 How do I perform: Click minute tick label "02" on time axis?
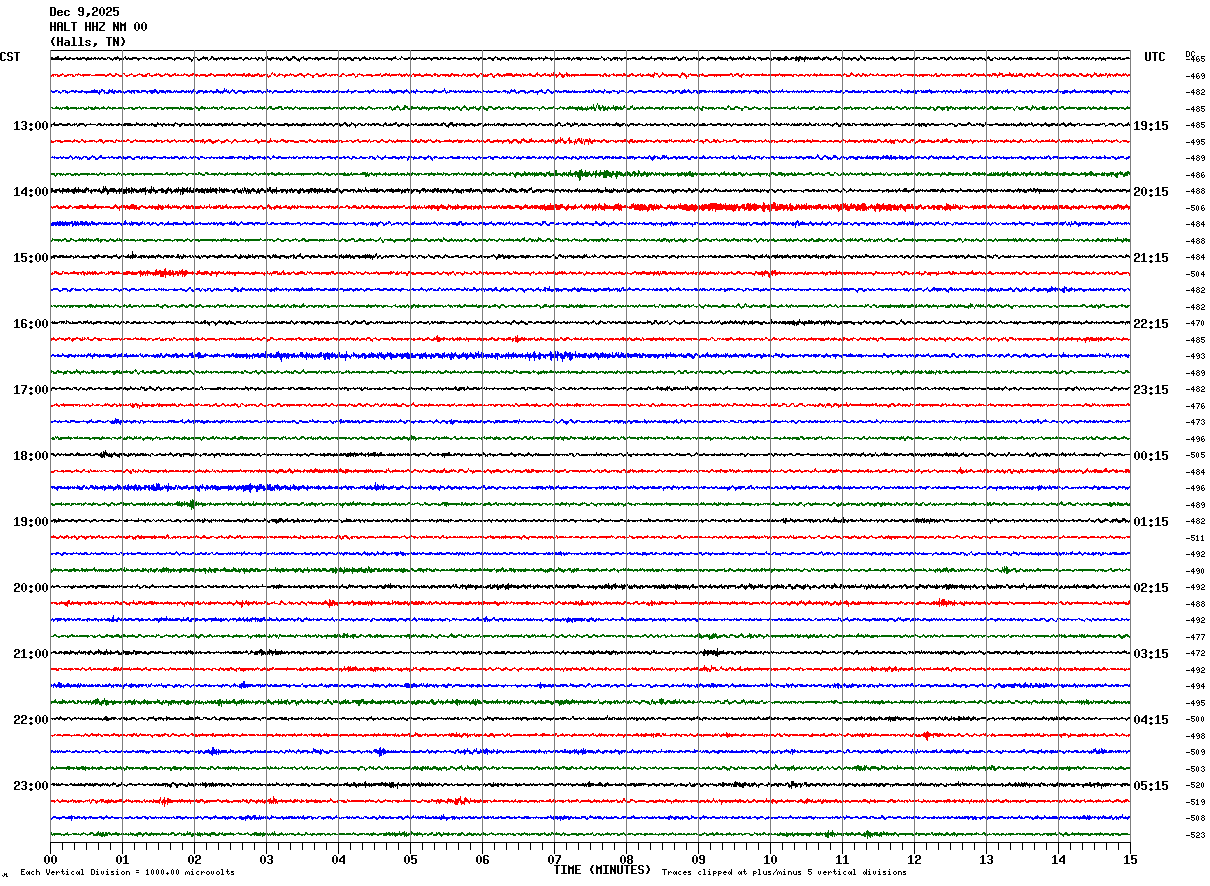194,859
